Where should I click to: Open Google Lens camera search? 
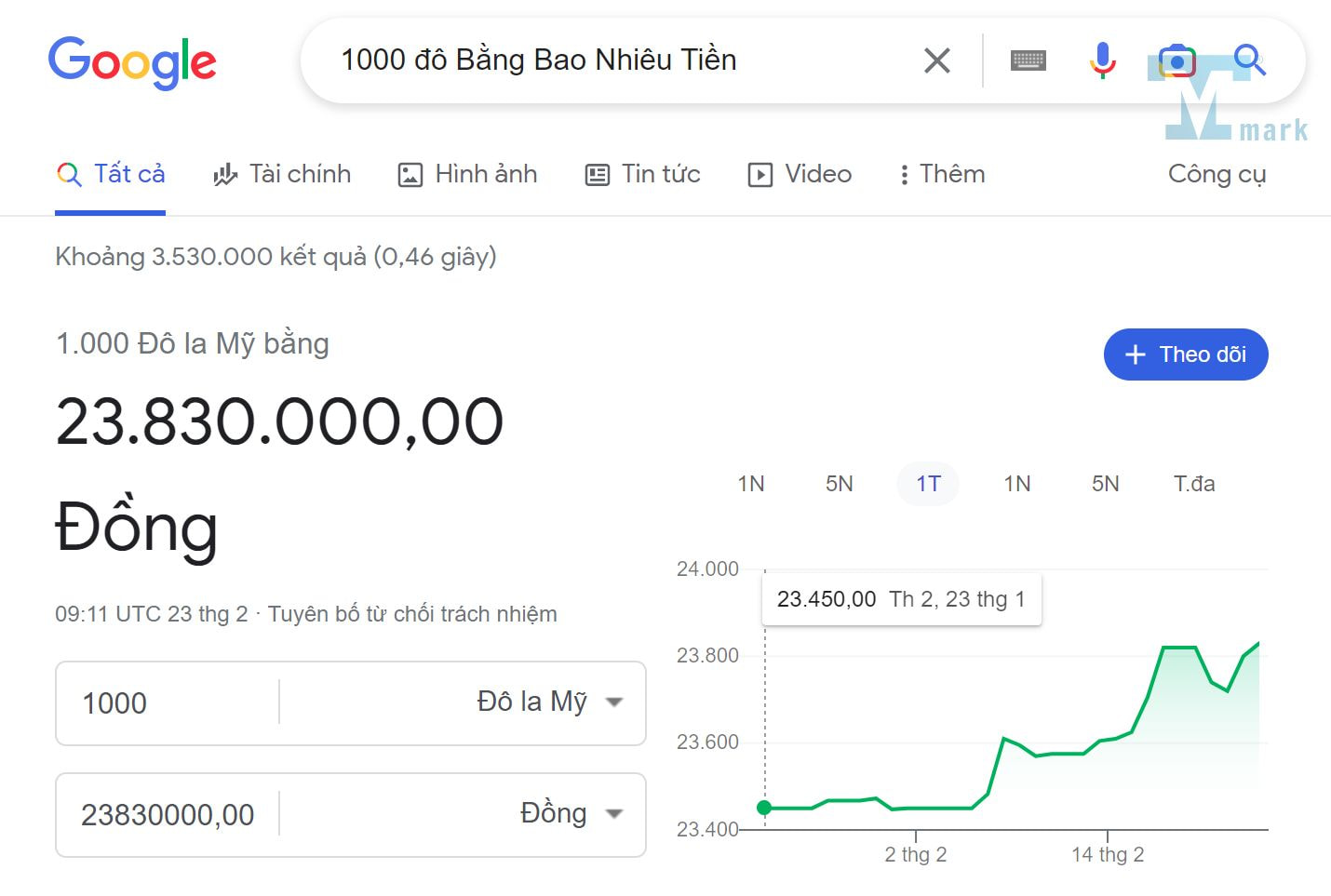(1176, 61)
